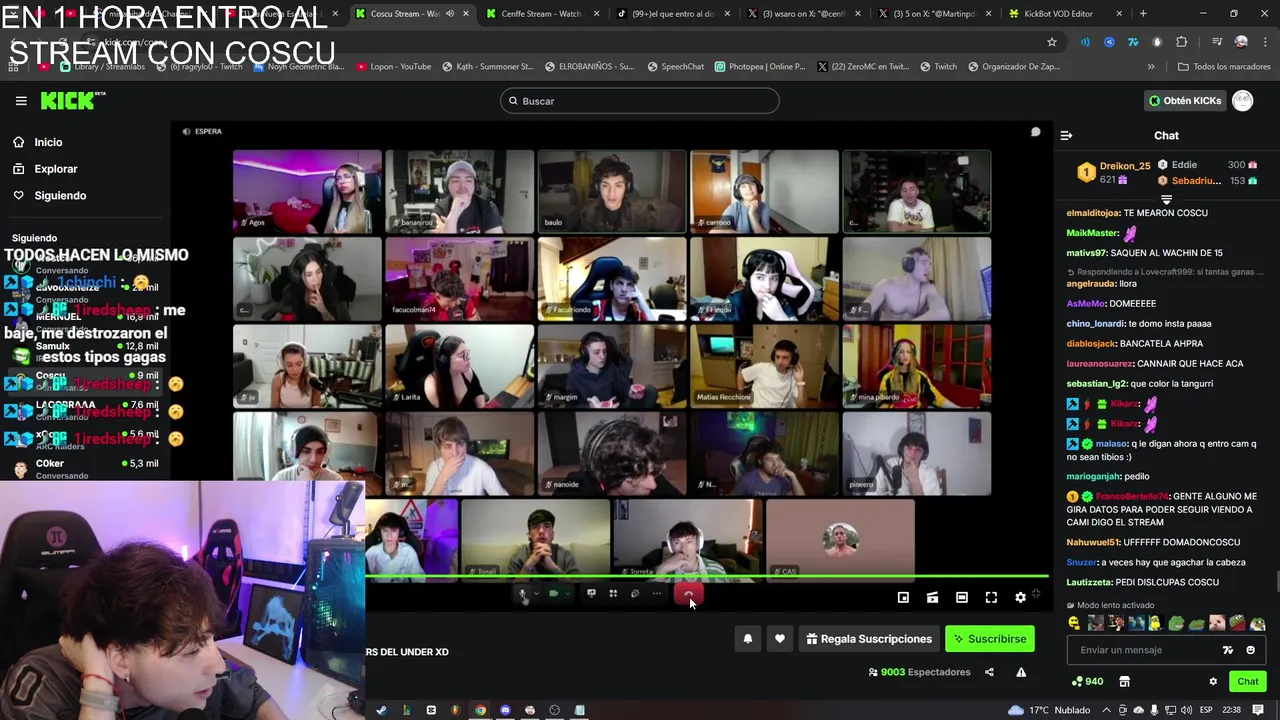
Task: Open the Chrome three-dot menu
Action: tap(1265, 42)
